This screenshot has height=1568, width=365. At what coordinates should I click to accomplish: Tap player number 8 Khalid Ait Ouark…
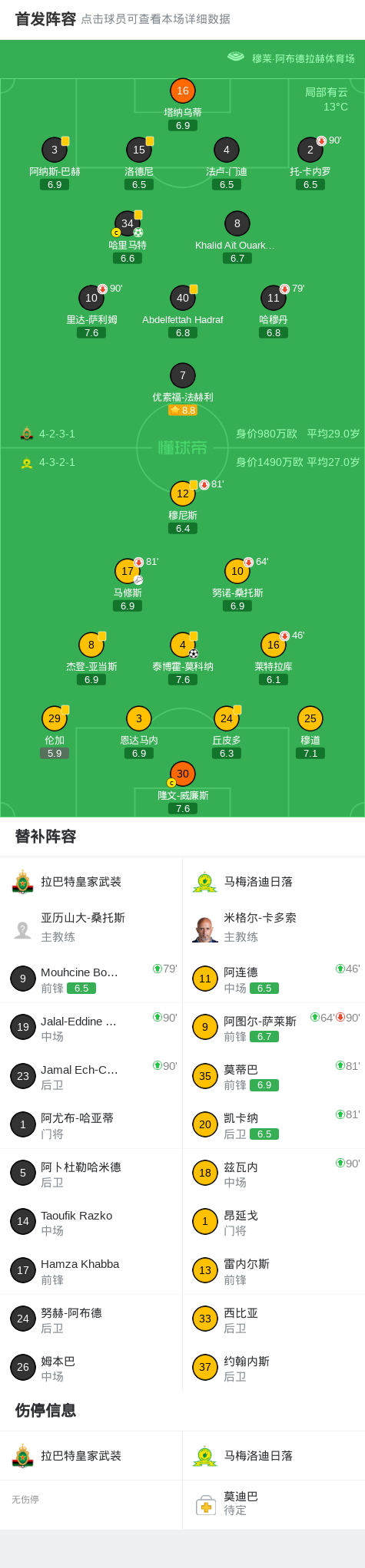237,223
